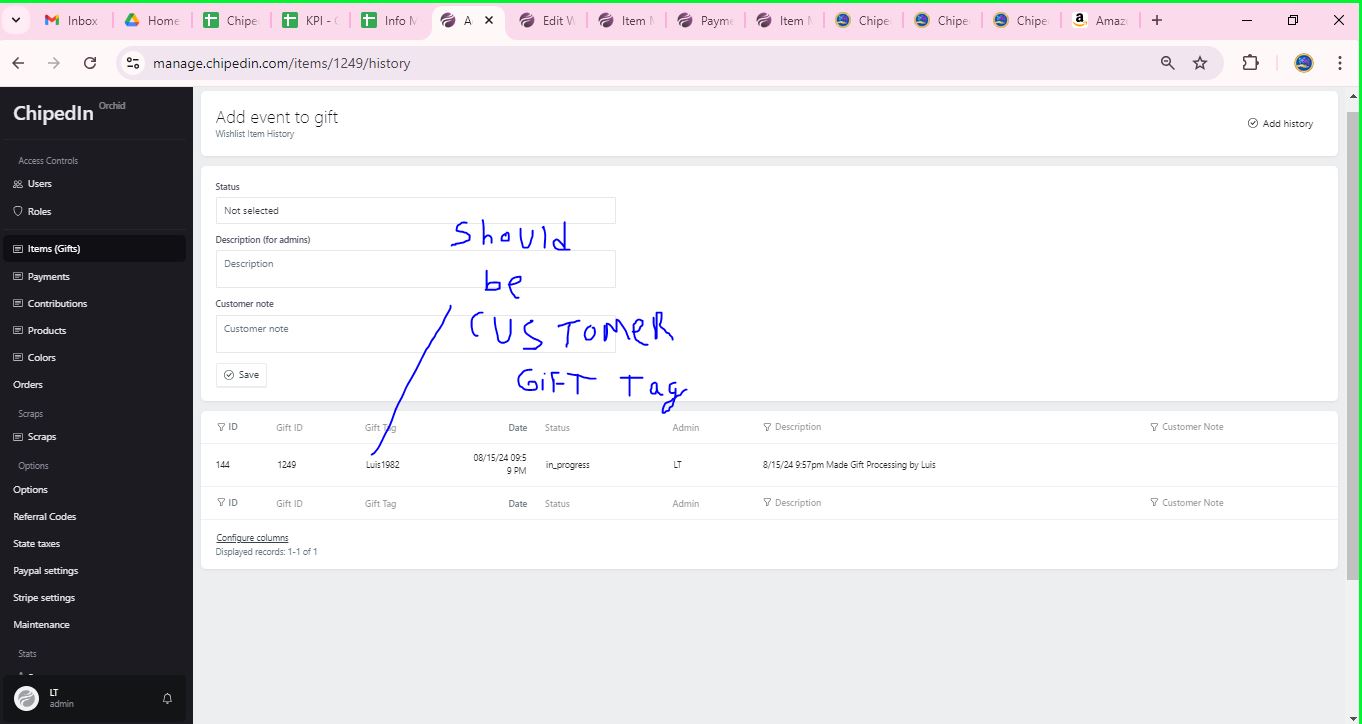
Task: Switch to Amazon tab
Action: coord(1099,20)
